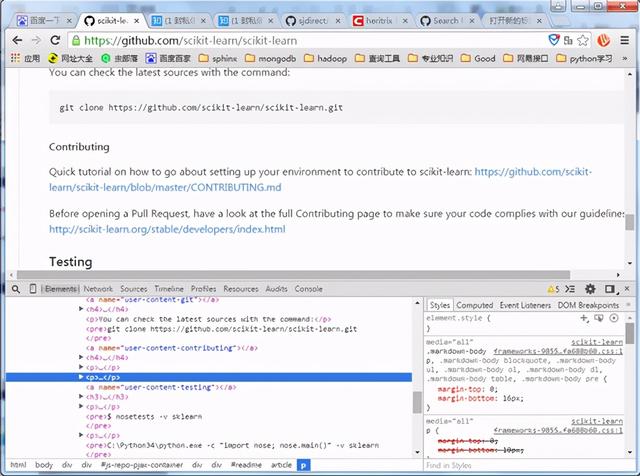The image size is (640, 476).
Task: Switch to the DOM Breakpoints tab
Action: coord(588,305)
